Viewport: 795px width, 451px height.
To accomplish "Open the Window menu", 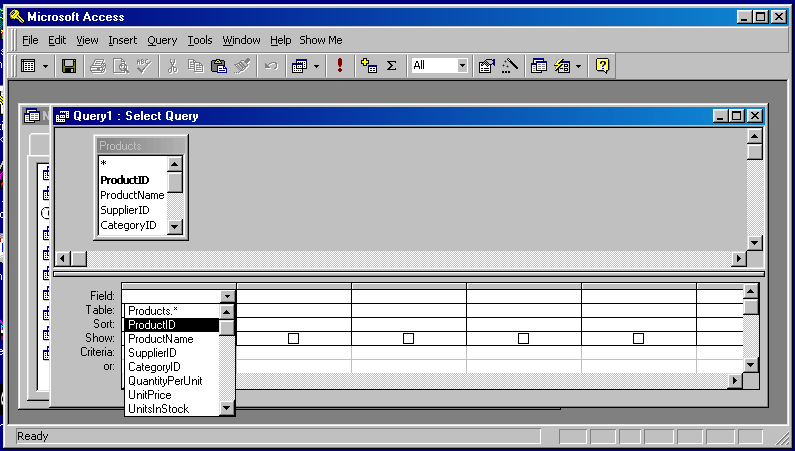I will (x=241, y=40).
